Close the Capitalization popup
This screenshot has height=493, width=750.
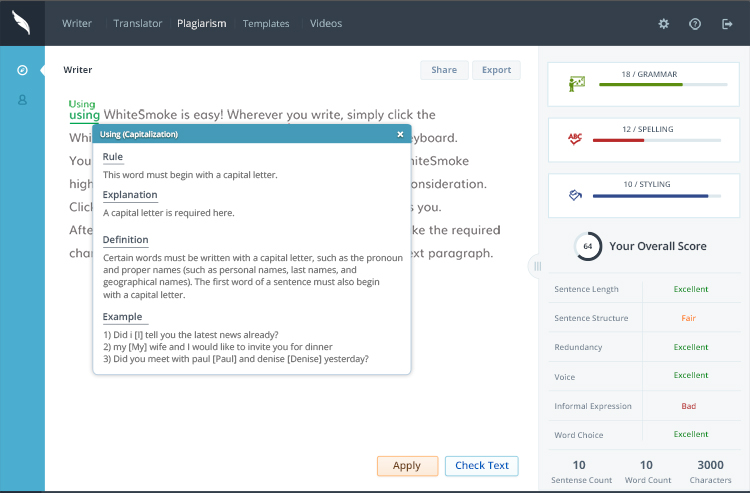[400, 134]
